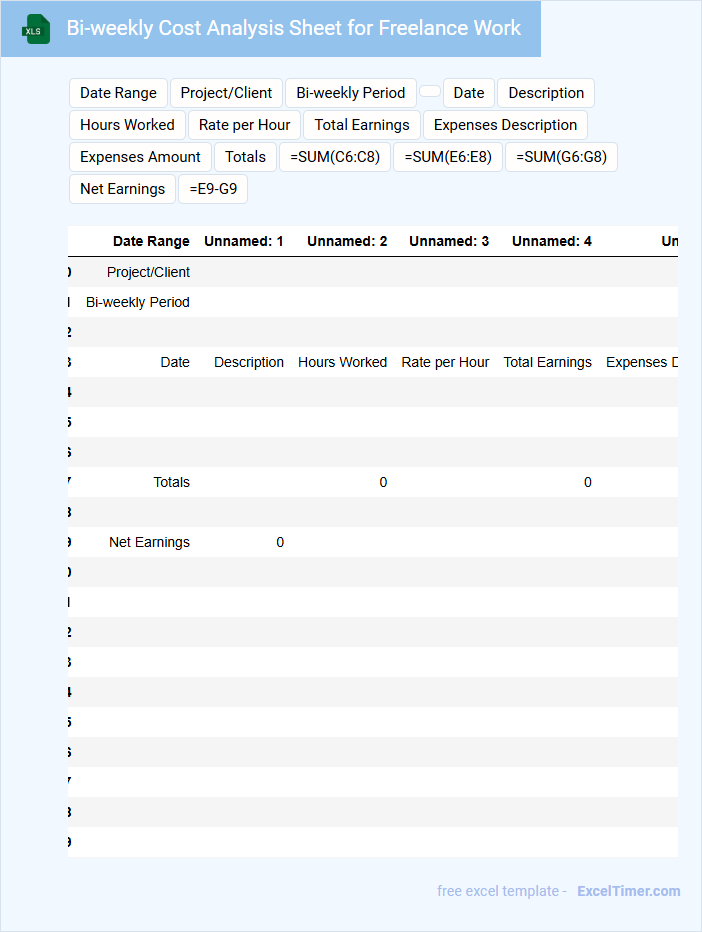Click the Expenses Description tag

coord(505,125)
